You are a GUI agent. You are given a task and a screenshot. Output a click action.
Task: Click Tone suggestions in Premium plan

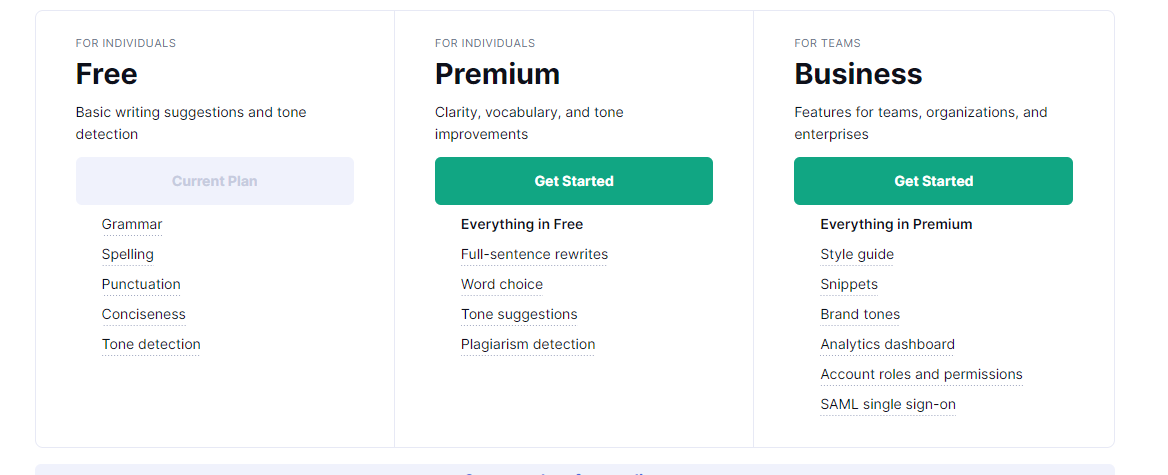coord(519,314)
